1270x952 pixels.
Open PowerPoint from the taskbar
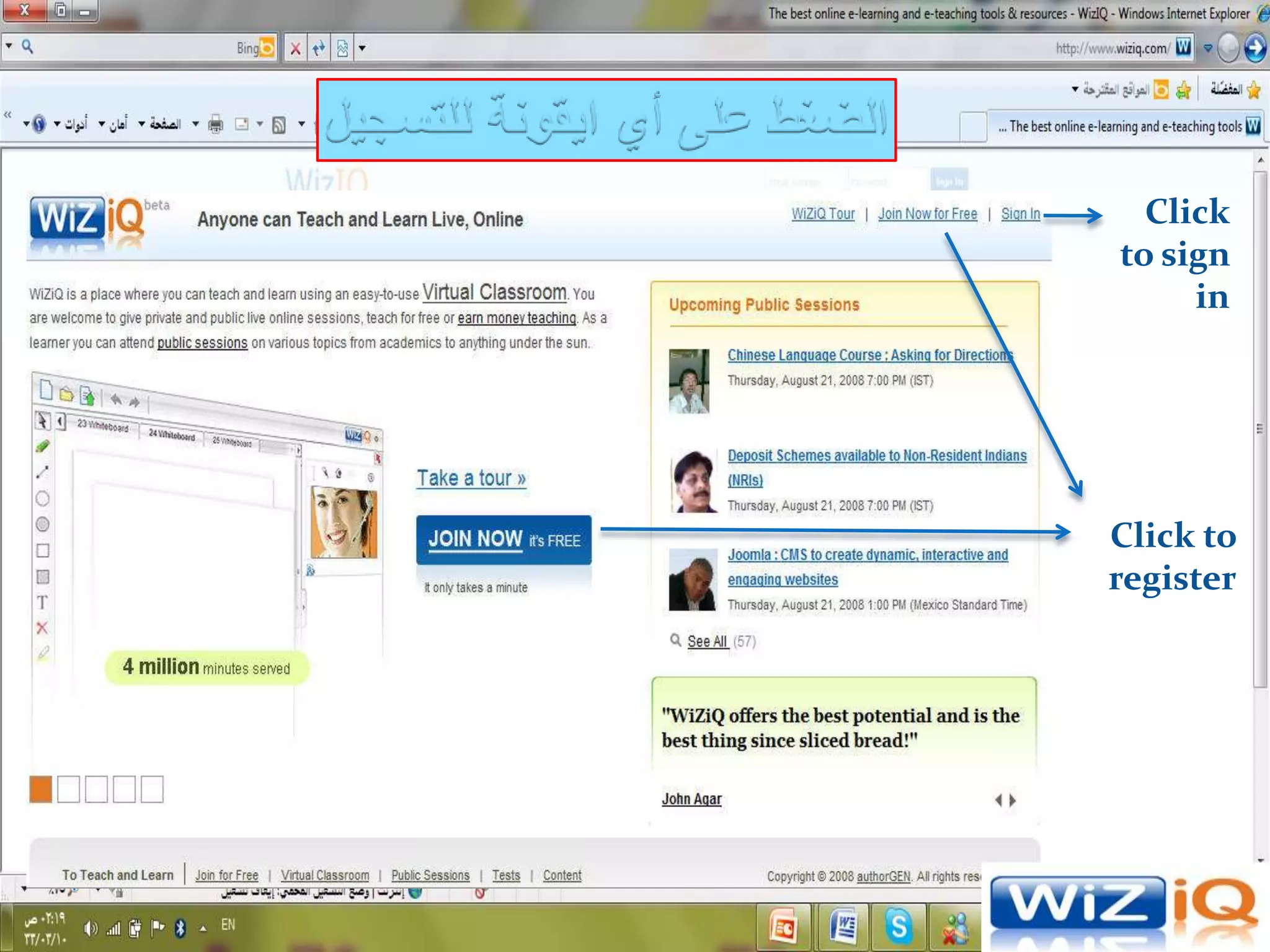click(x=784, y=927)
